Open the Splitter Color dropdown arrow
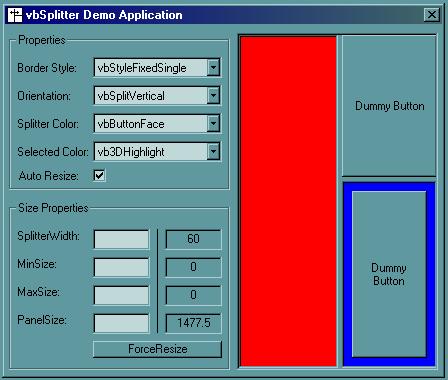The width and height of the screenshot is (448, 380). coord(213,124)
